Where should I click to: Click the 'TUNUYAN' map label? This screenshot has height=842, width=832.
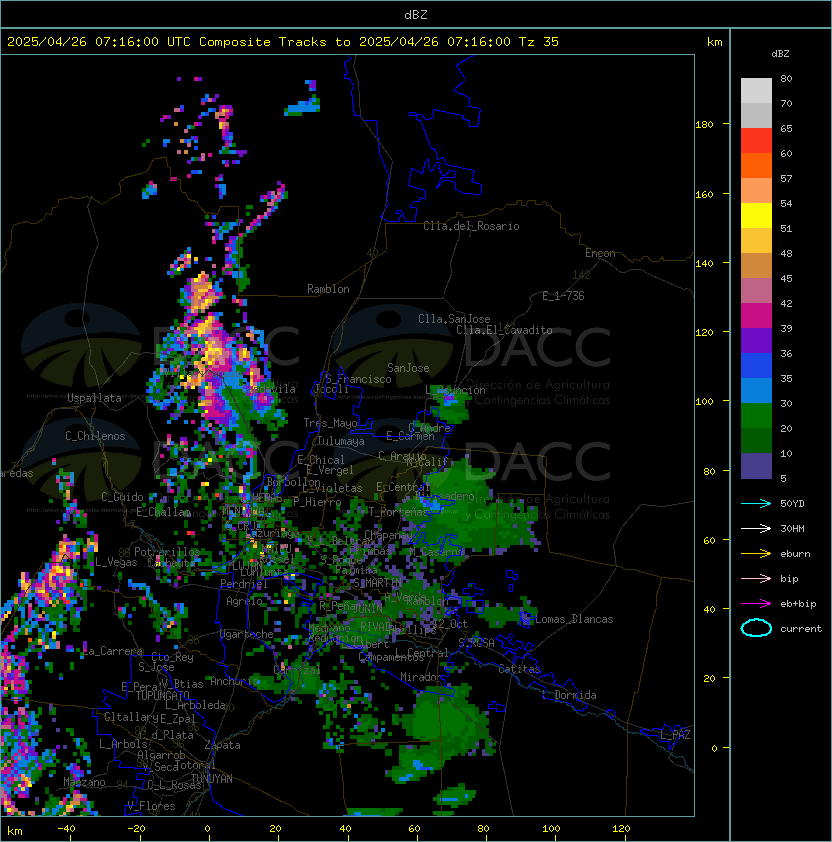(211, 779)
